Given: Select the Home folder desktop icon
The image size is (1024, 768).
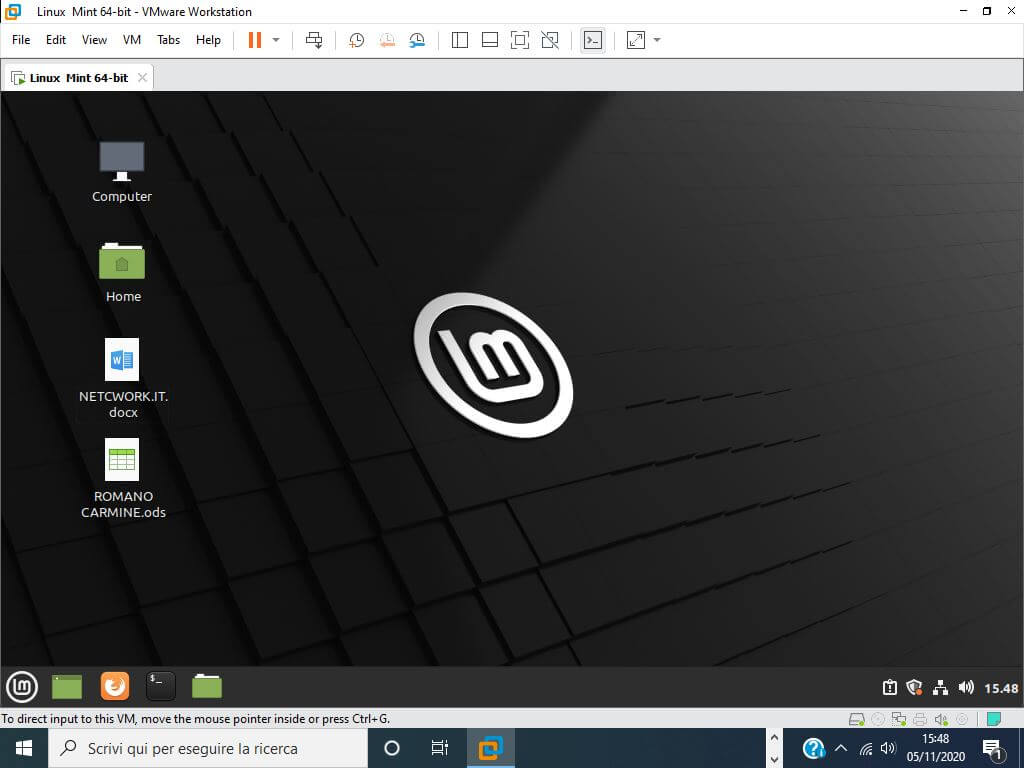Looking at the screenshot, I should [123, 272].
